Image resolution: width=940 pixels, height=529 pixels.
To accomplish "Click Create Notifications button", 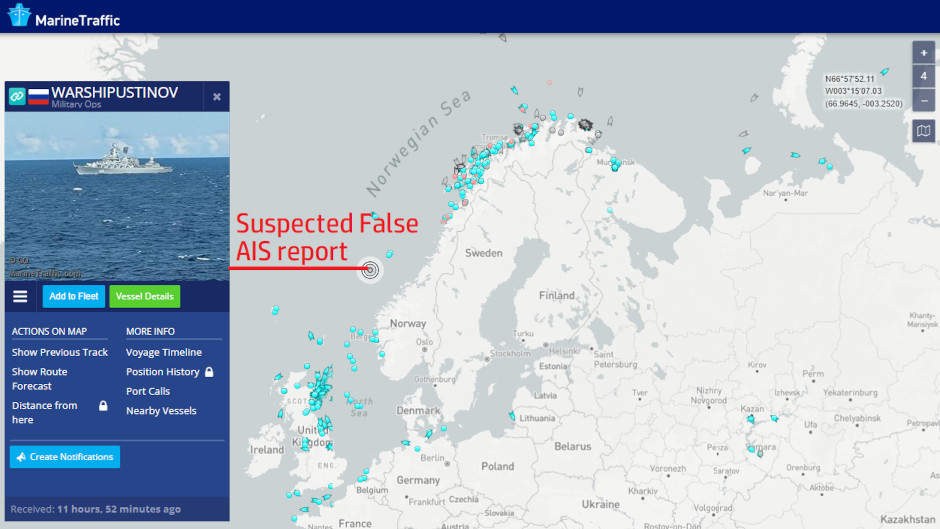I will coord(65,457).
